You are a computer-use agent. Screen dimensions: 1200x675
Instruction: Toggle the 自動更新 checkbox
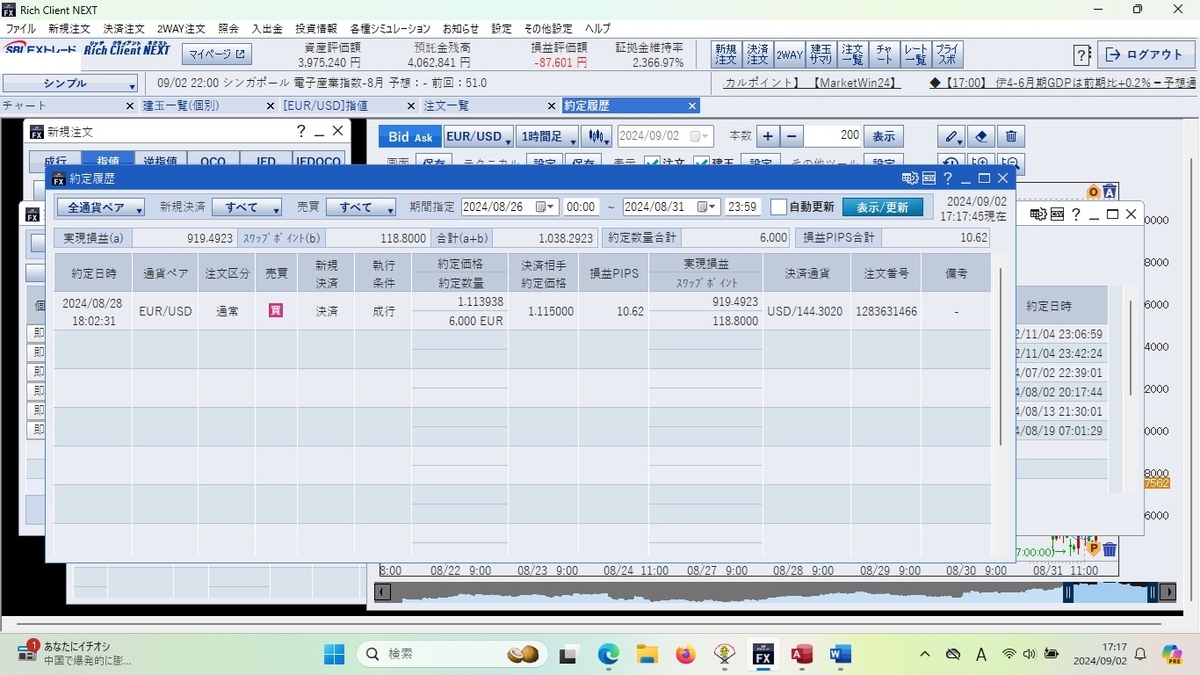coord(778,207)
